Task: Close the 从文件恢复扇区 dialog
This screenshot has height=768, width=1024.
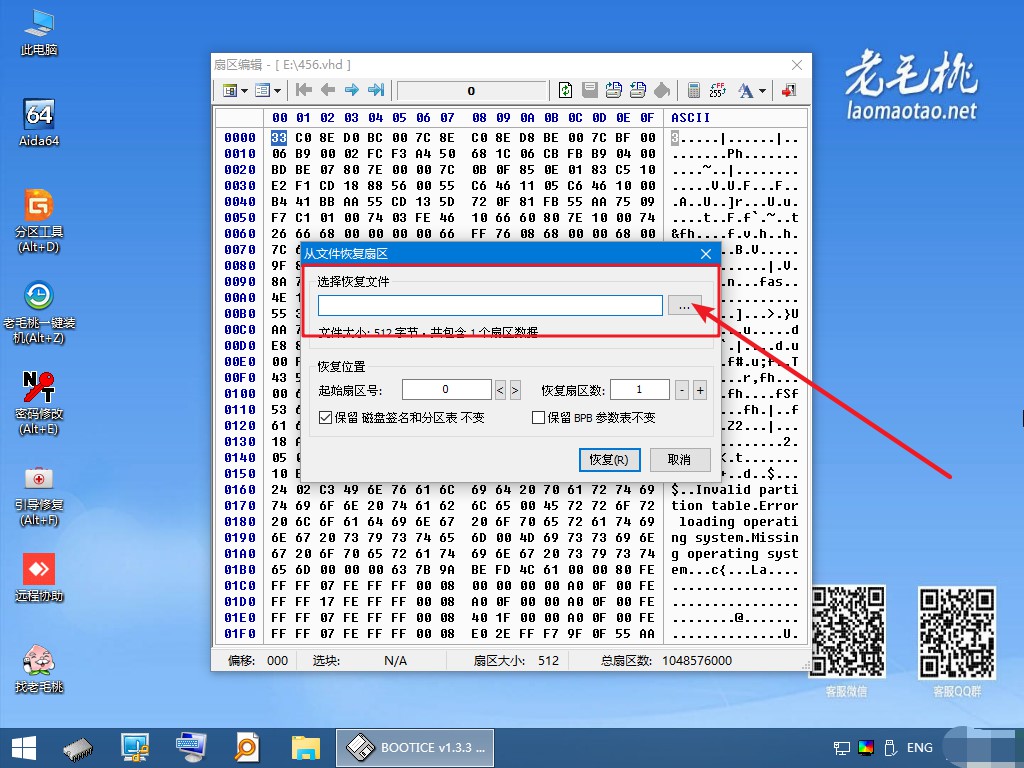Action: (x=705, y=253)
